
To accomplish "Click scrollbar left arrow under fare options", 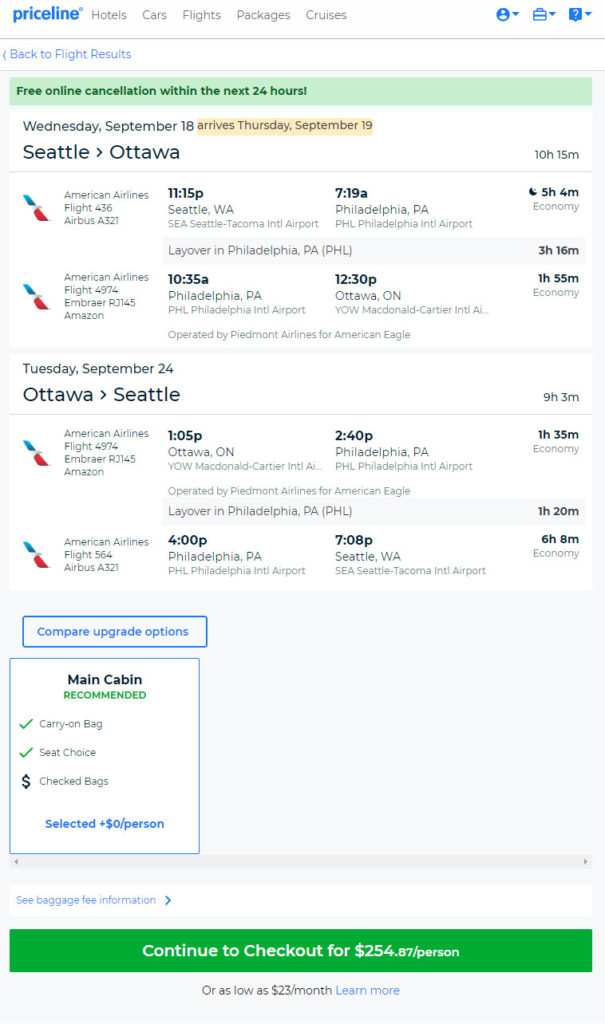I will click(16, 862).
